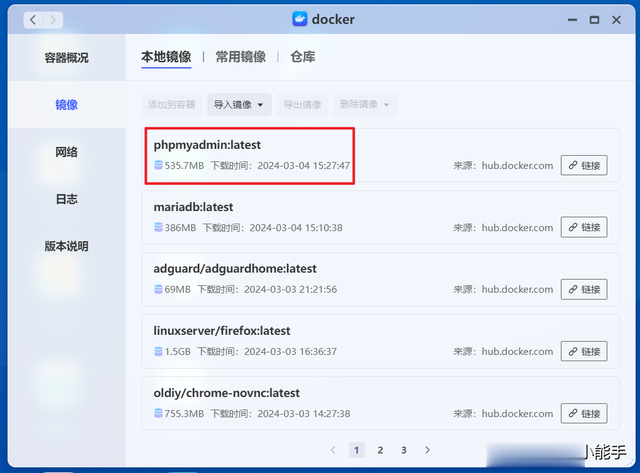
Task: Close the docker window
Action: coord(616,20)
